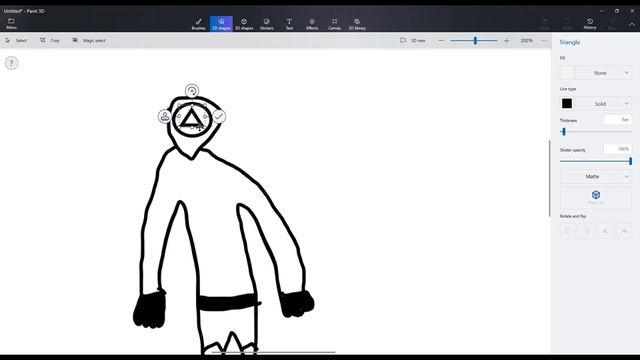Activate Magic select
Viewport: 640px width, 360px height.
89,40
